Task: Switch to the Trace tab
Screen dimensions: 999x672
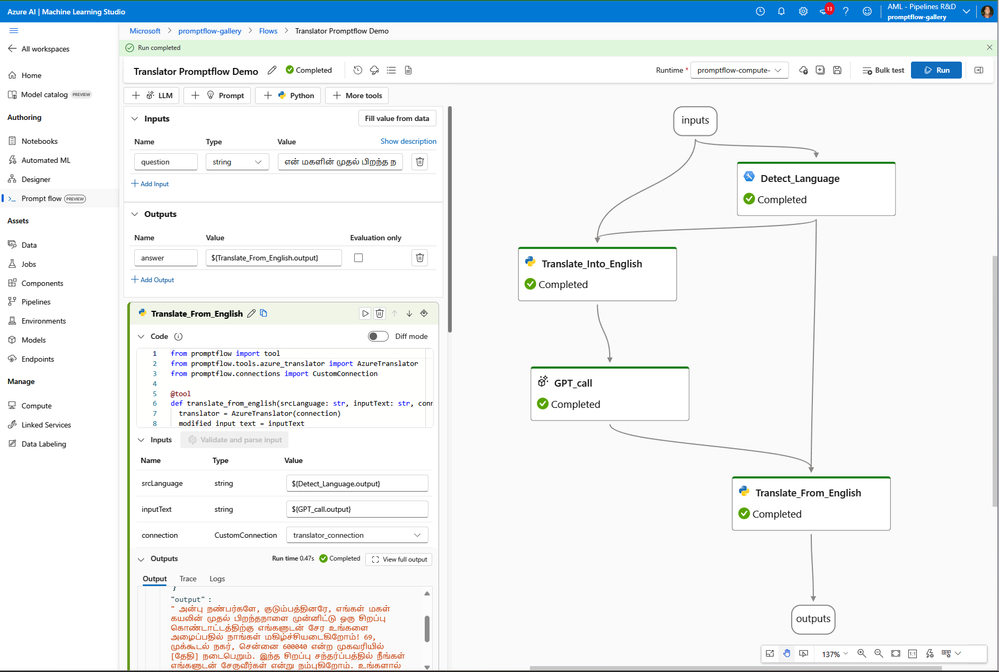Action: point(188,578)
